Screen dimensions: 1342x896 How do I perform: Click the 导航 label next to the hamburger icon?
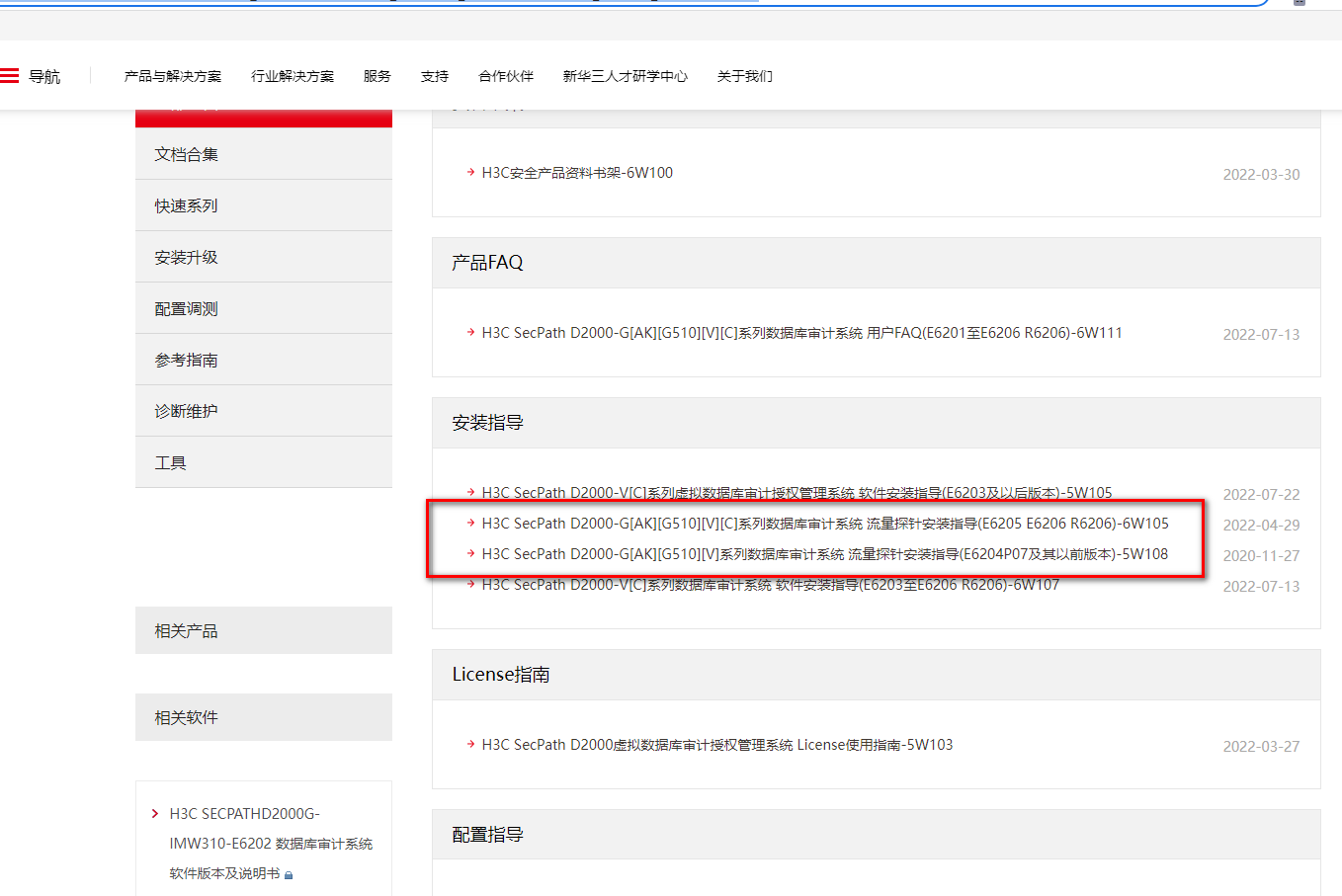(x=44, y=76)
